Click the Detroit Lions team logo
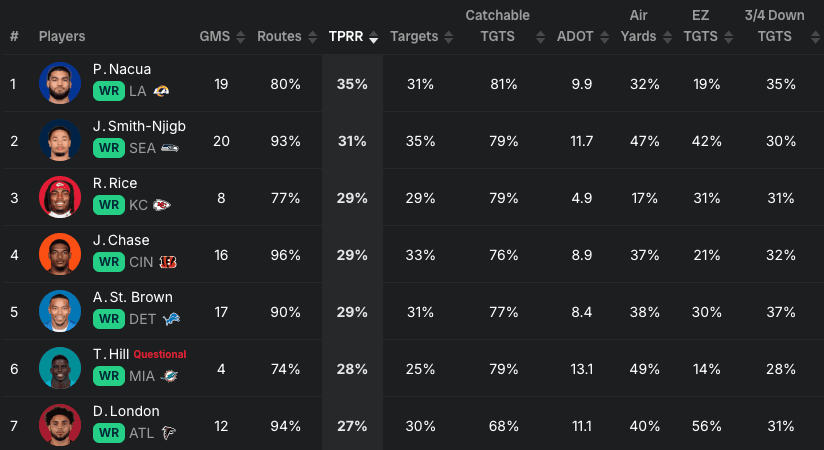824x450 pixels. click(172, 319)
